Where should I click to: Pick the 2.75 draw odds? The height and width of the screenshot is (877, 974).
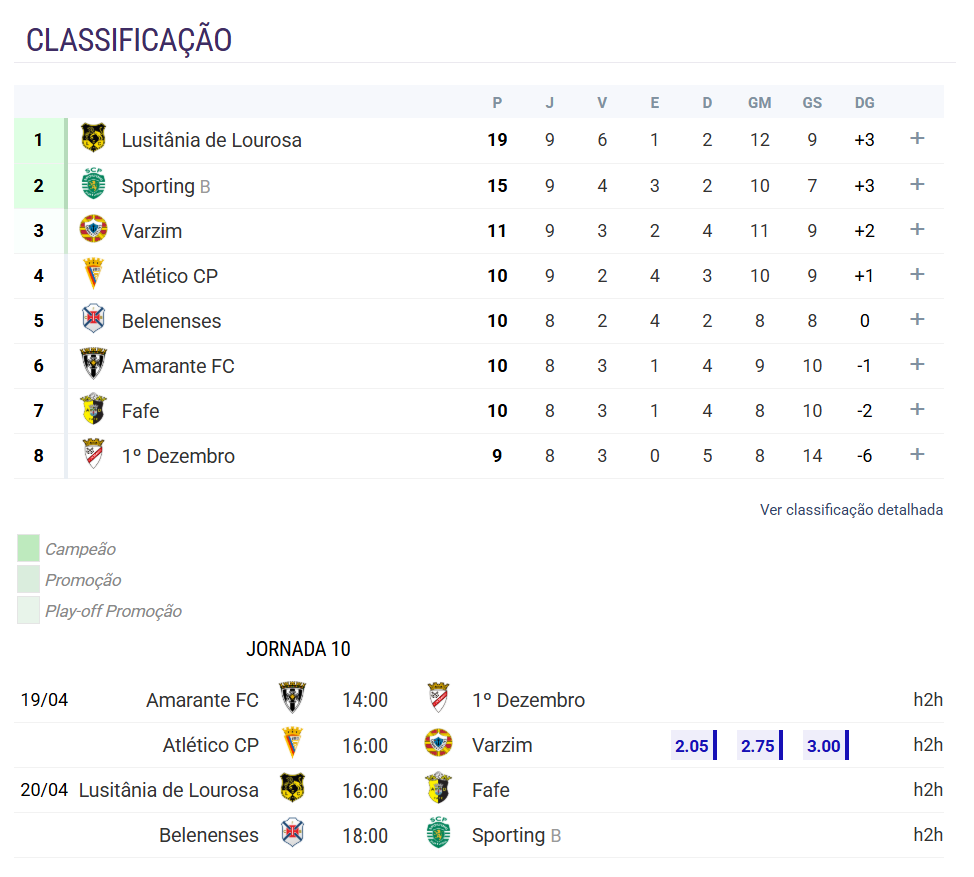click(760, 745)
